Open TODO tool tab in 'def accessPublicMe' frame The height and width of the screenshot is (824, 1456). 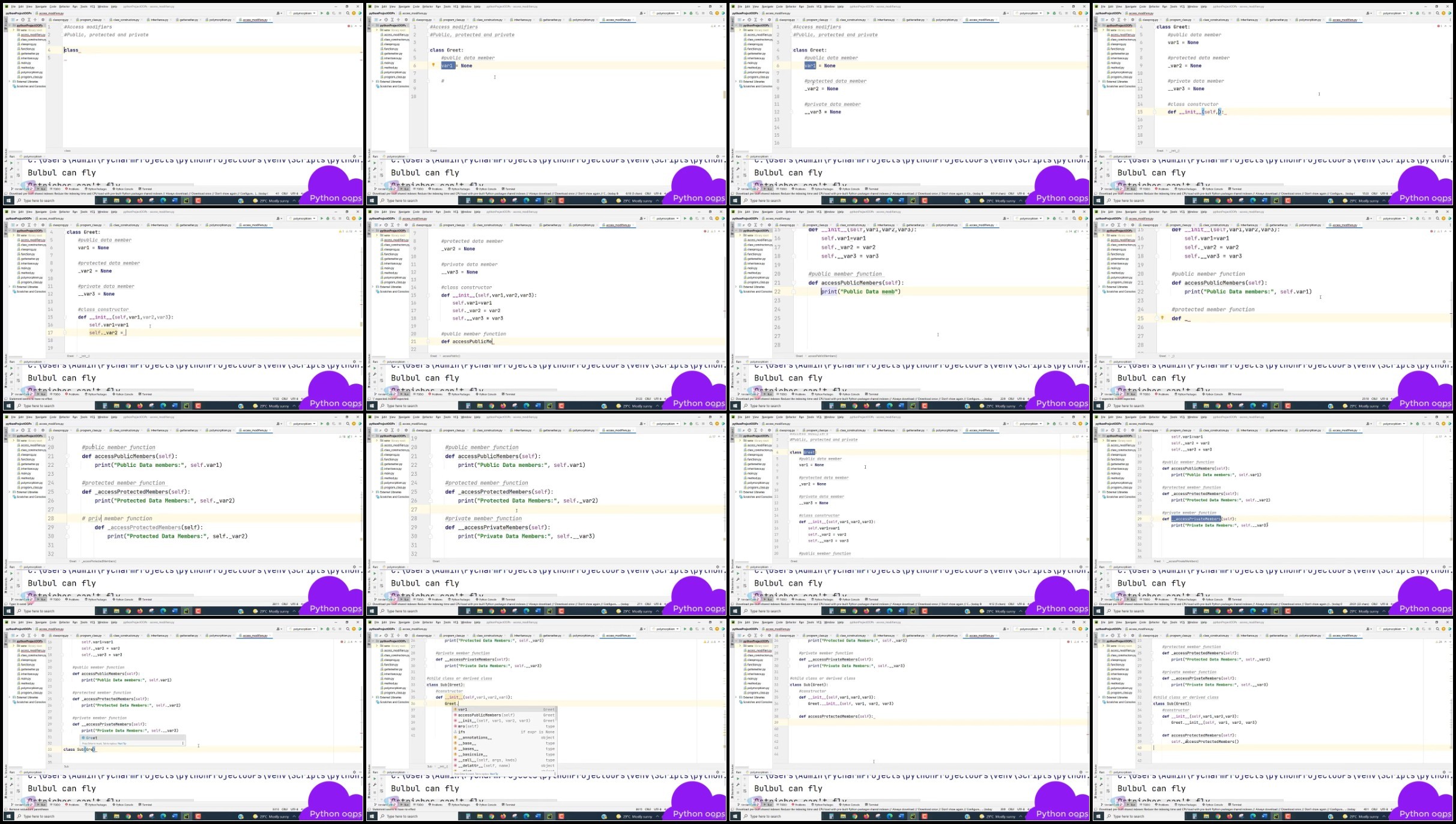pos(418,394)
